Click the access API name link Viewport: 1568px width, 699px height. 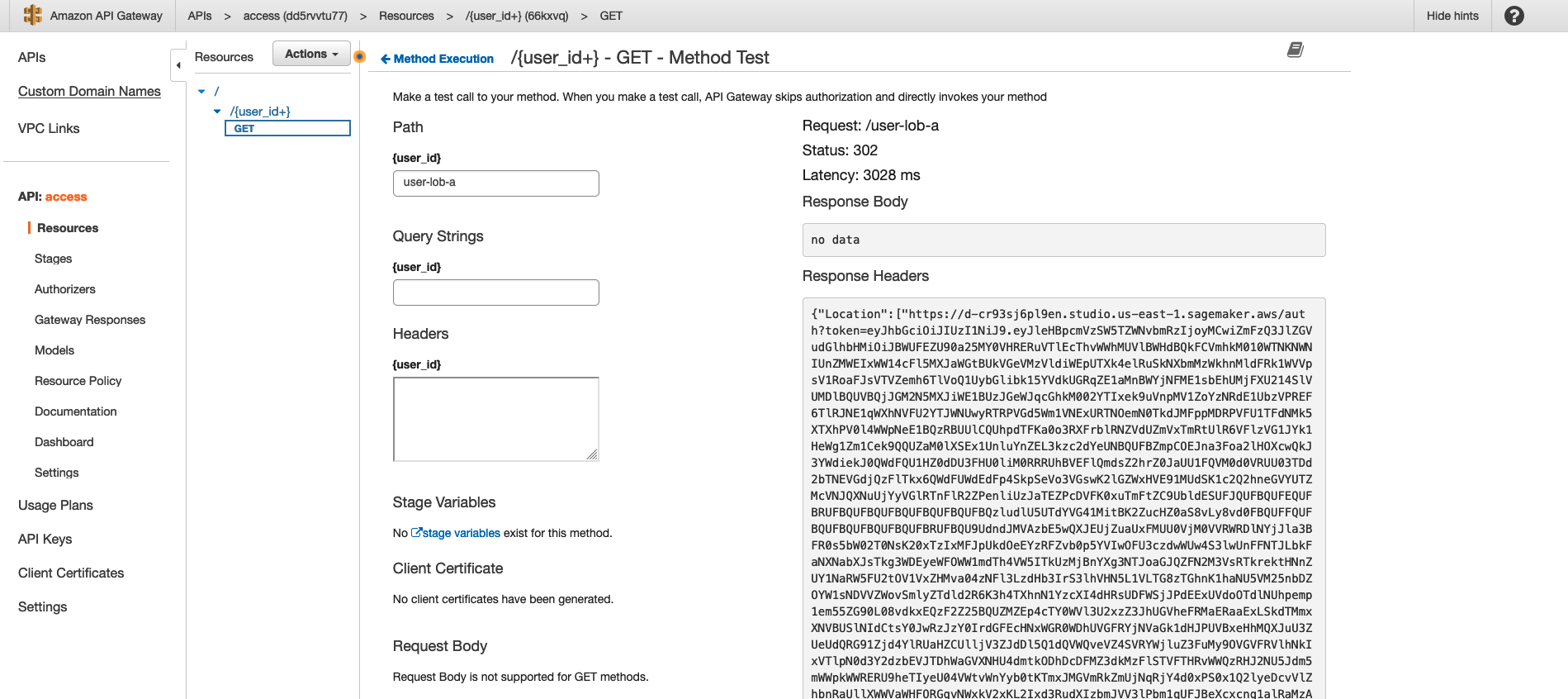[66, 197]
